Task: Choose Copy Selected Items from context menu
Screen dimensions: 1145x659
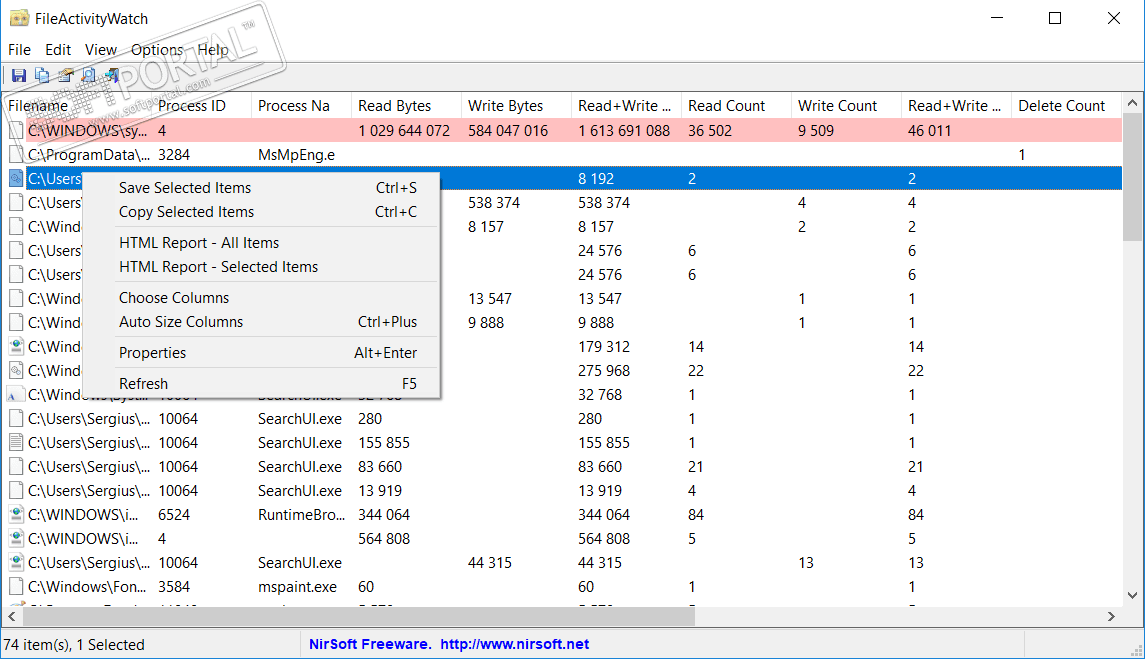Action: coord(261,212)
